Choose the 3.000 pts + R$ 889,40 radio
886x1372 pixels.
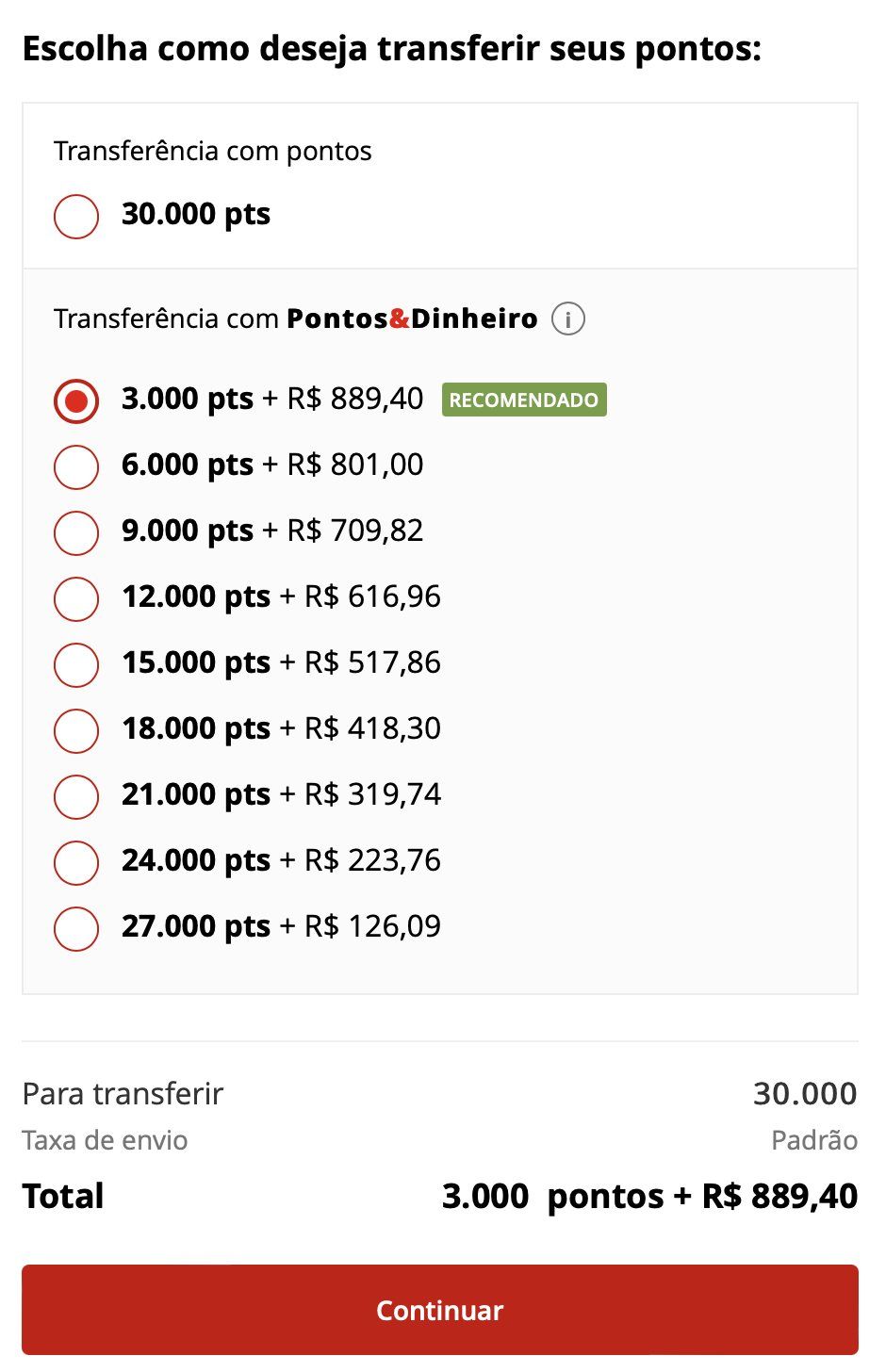click(x=76, y=400)
